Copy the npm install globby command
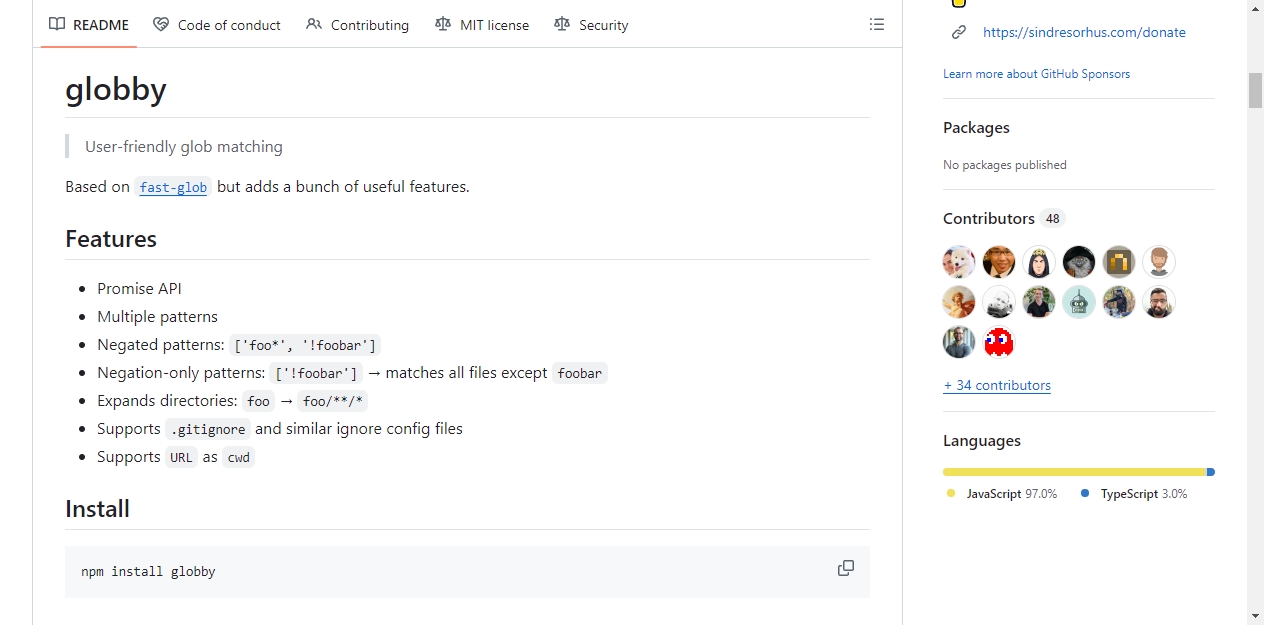 pos(846,568)
